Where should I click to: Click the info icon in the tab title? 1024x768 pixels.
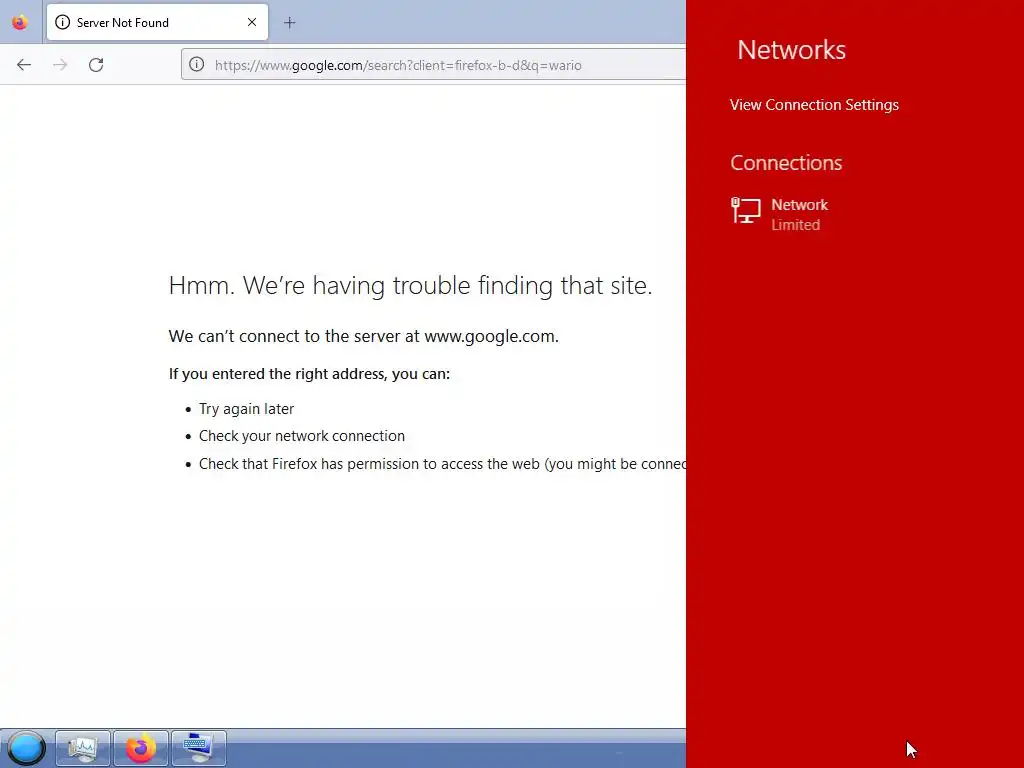tap(63, 22)
